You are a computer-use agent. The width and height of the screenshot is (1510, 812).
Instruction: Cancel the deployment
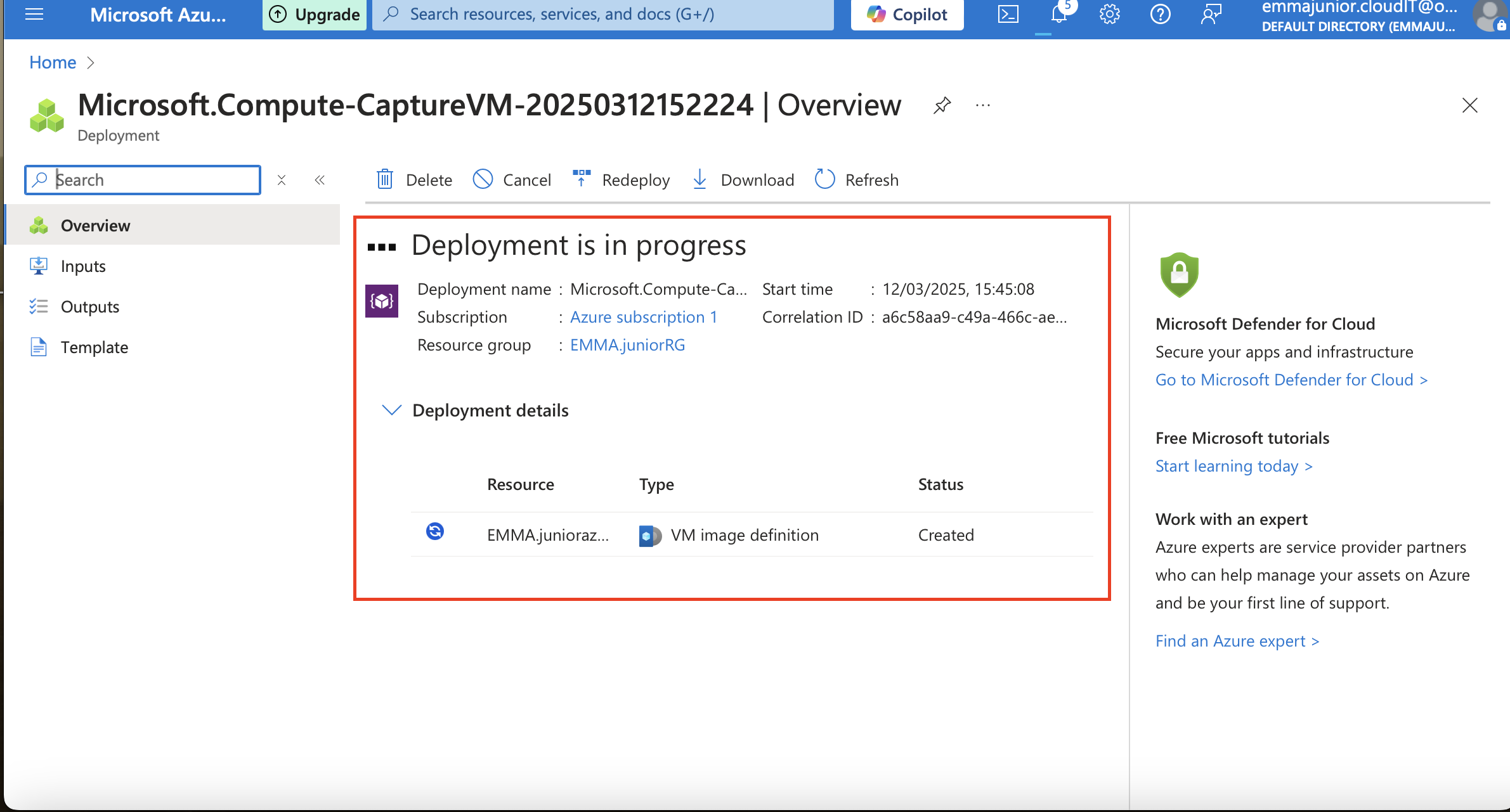click(x=512, y=180)
